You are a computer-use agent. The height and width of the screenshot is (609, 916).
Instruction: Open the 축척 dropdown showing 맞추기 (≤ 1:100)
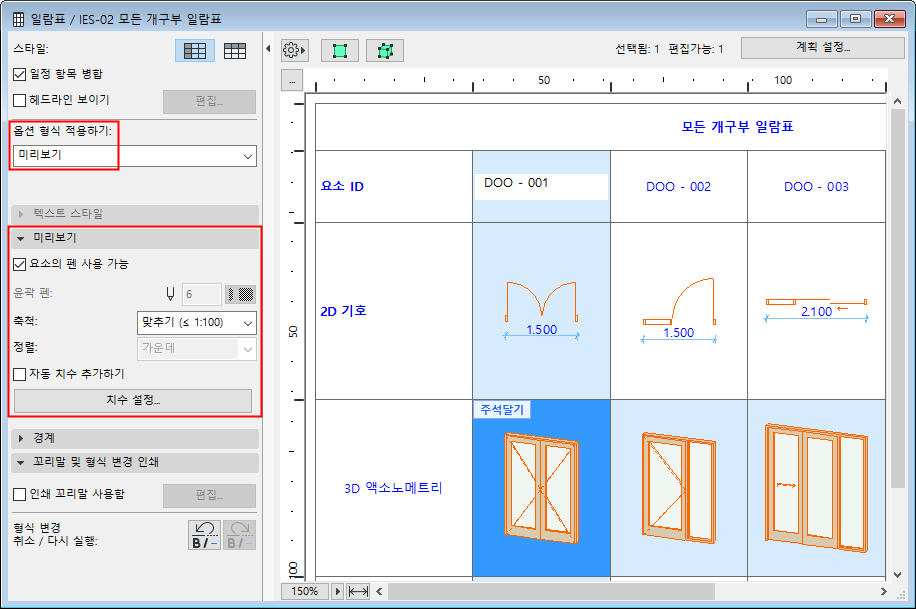pos(196,323)
